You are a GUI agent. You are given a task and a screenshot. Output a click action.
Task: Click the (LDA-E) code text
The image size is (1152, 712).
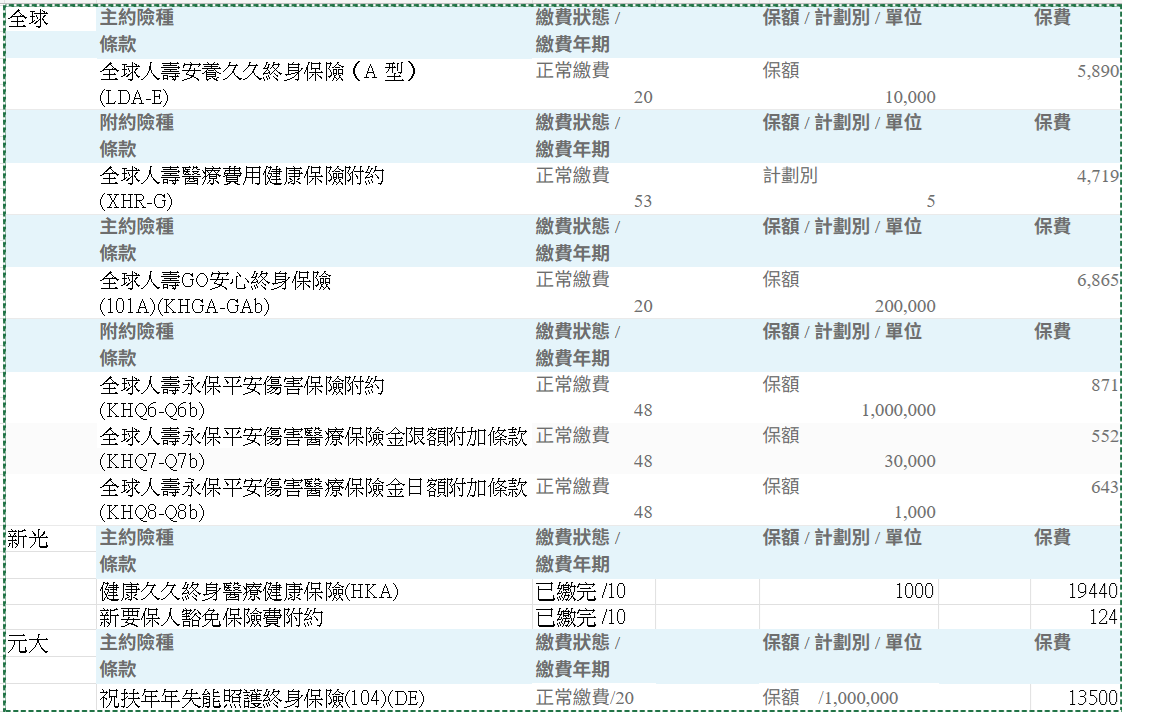[134, 97]
